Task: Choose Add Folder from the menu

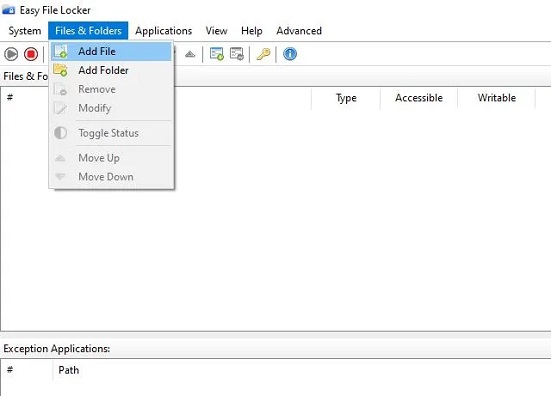Action: (111, 70)
